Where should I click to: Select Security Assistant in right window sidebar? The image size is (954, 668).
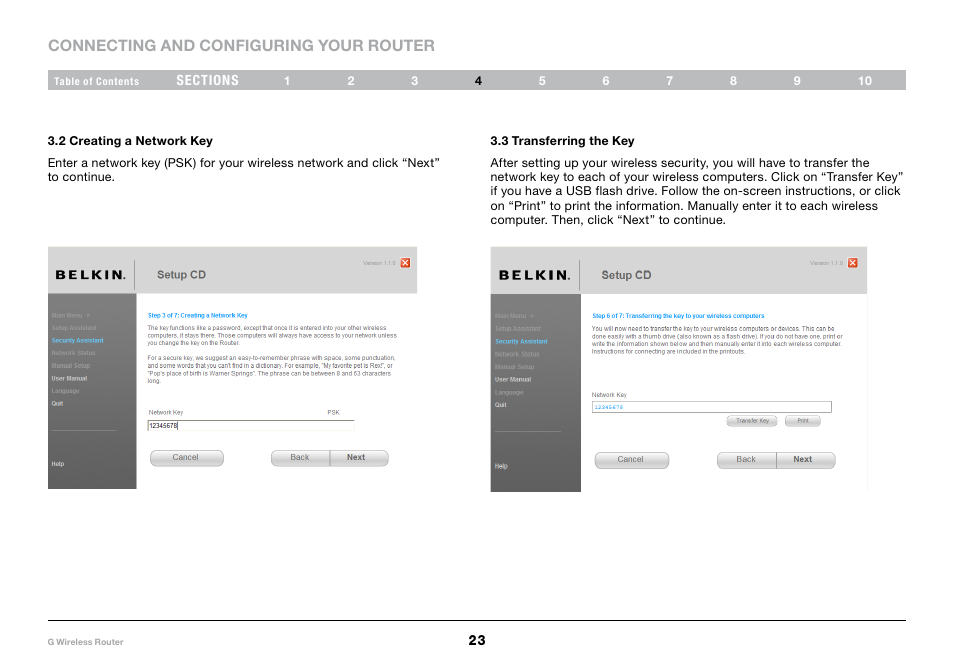click(521, 341)
